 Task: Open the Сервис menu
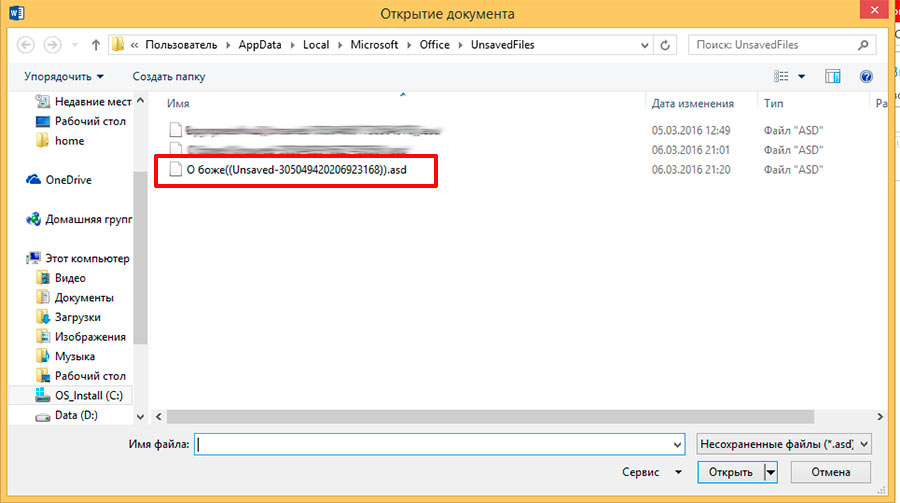click(x=651, y=472)
